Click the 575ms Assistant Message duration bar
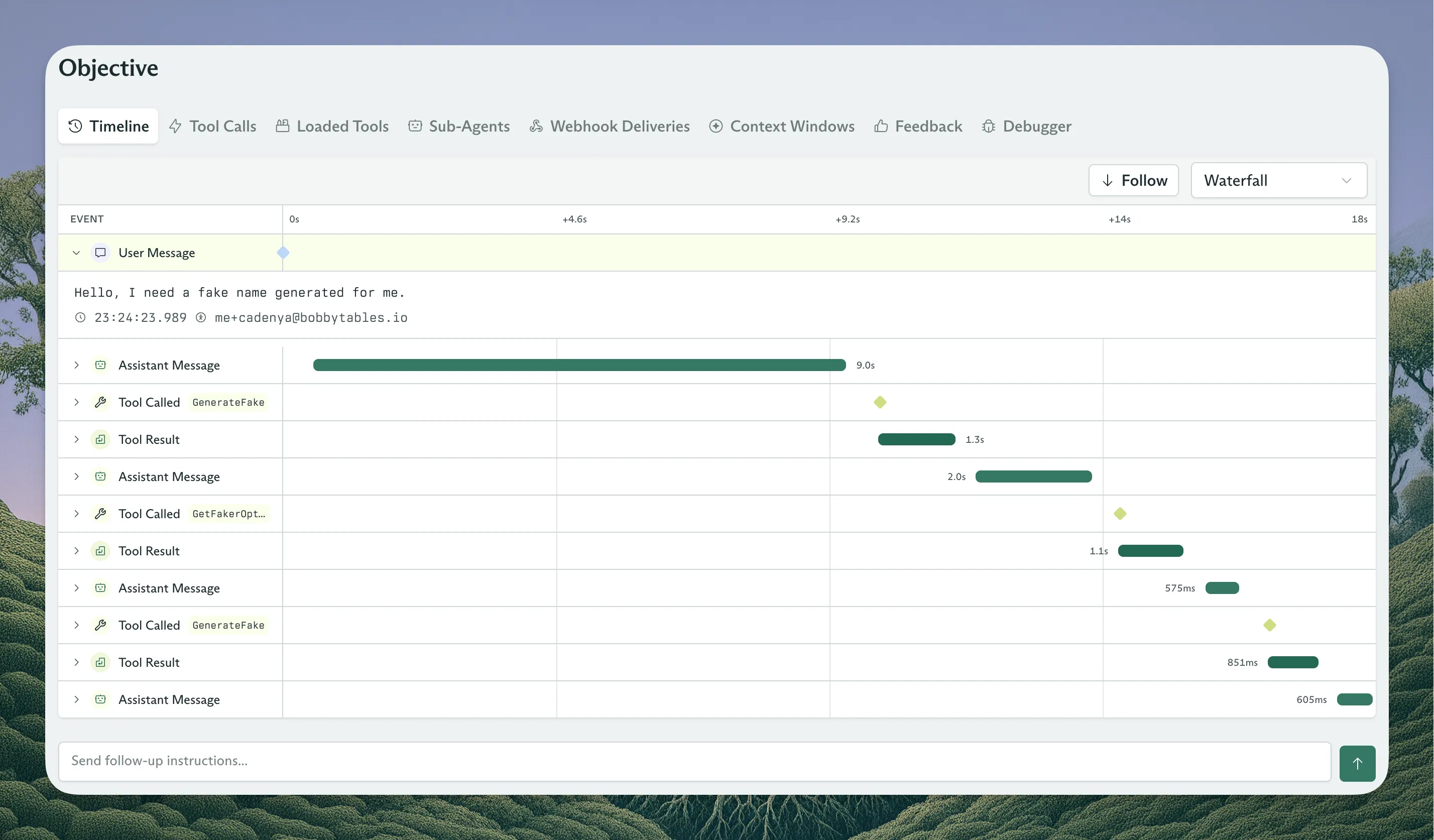 [1222, 588]
